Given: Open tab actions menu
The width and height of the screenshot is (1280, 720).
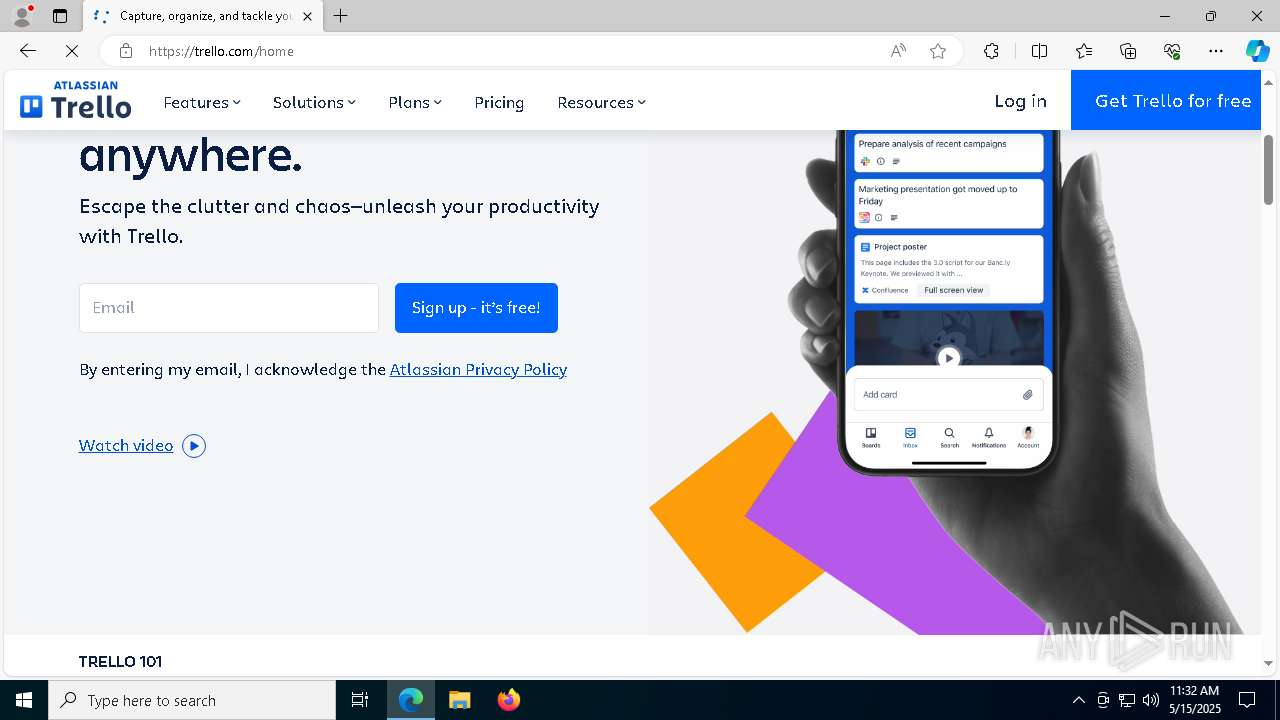Looking at the screenshot, I should 60,16.
